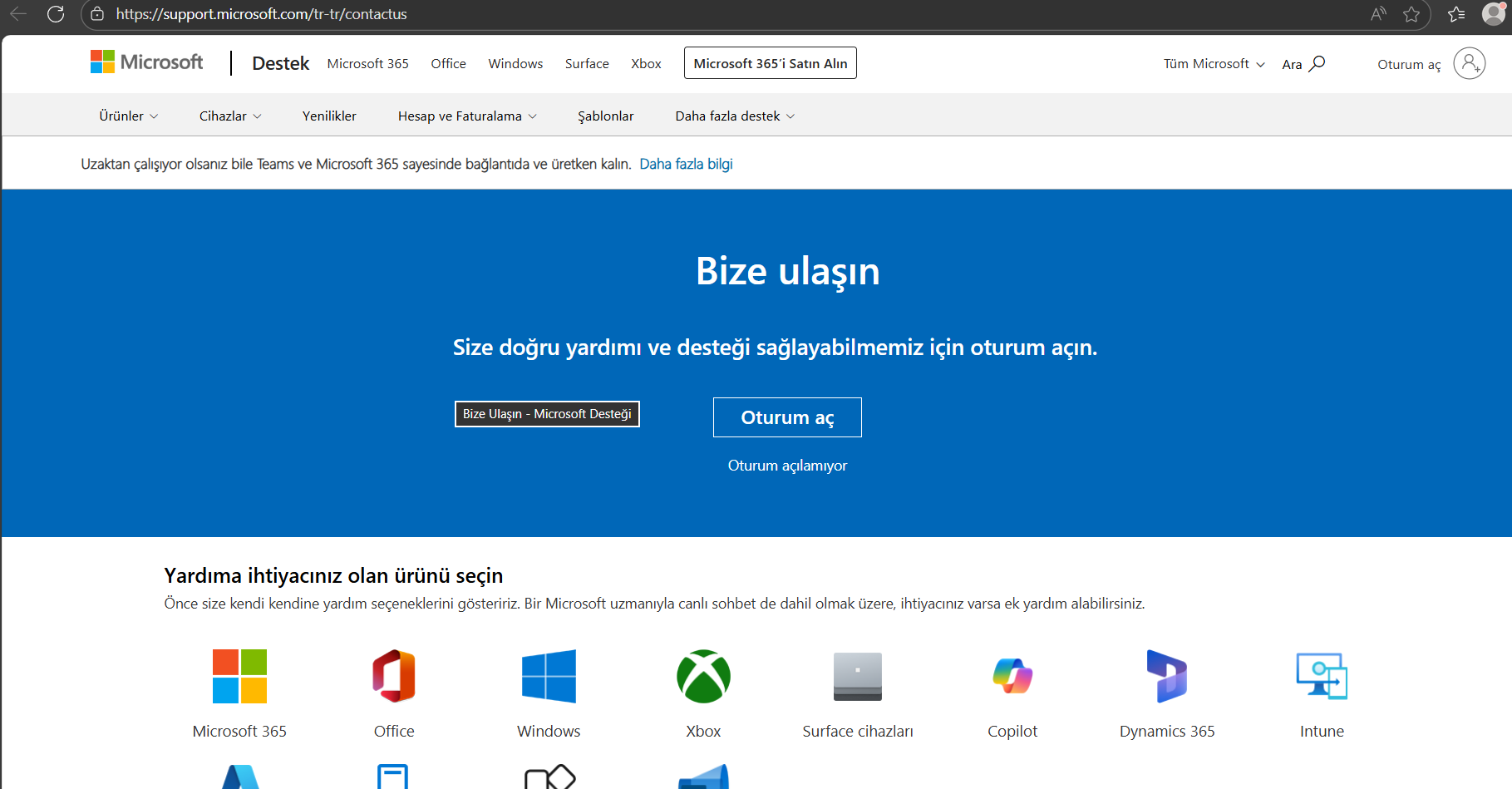
Task: Select the Office product icon
Action: [394, 676]
